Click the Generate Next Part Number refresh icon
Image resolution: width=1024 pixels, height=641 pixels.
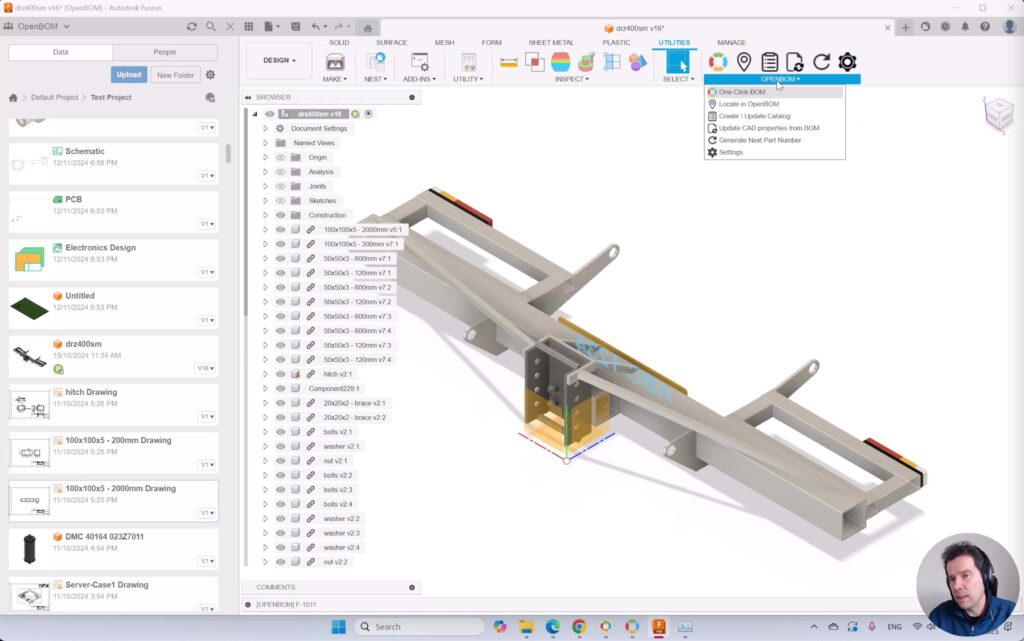point(822,62)
